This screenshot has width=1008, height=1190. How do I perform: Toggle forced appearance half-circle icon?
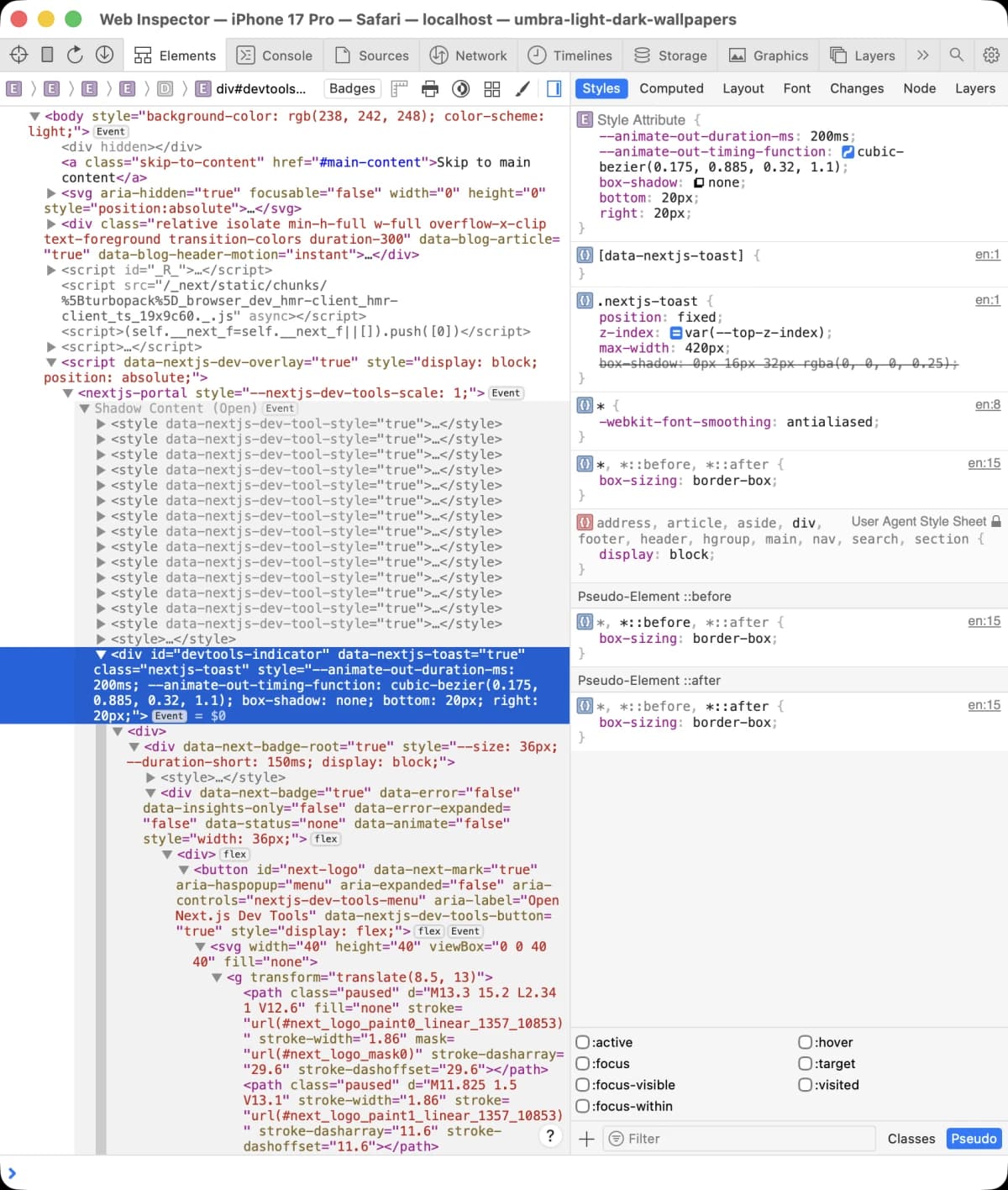(460, 88)
